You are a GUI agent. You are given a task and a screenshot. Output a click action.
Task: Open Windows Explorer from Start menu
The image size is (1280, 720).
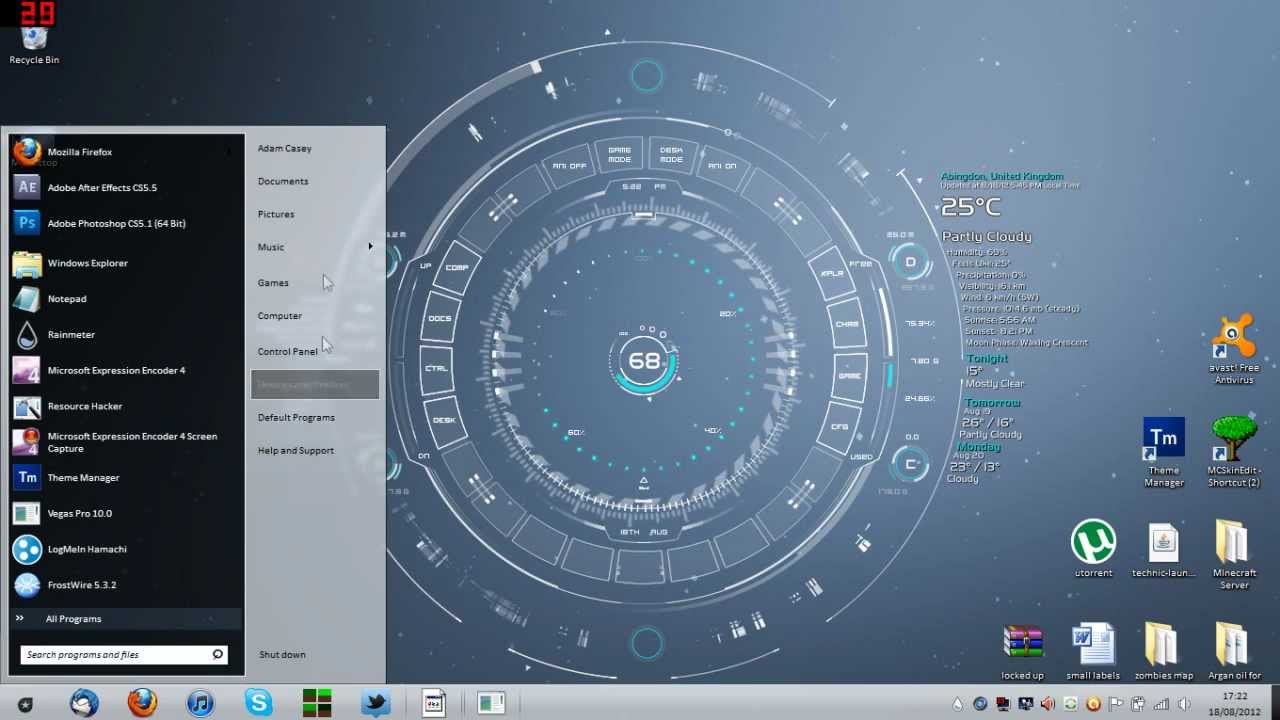click(x=124, y=263)
